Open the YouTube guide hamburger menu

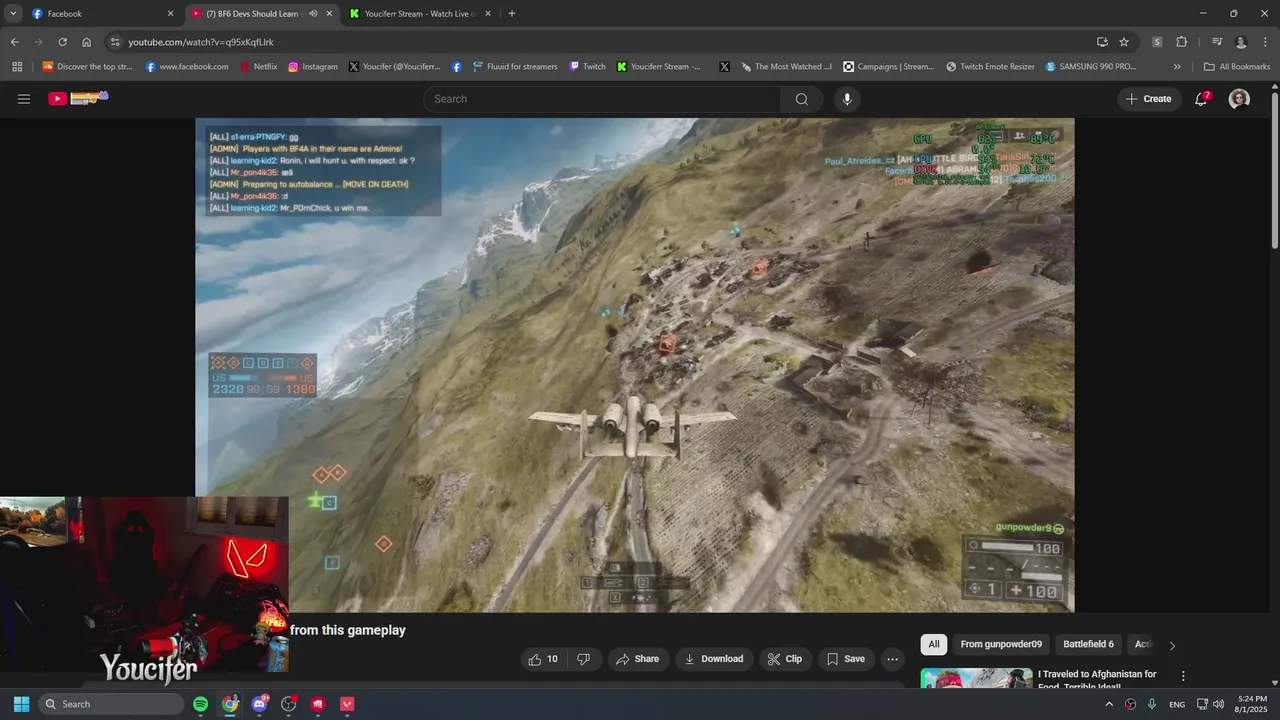[24, 99]
